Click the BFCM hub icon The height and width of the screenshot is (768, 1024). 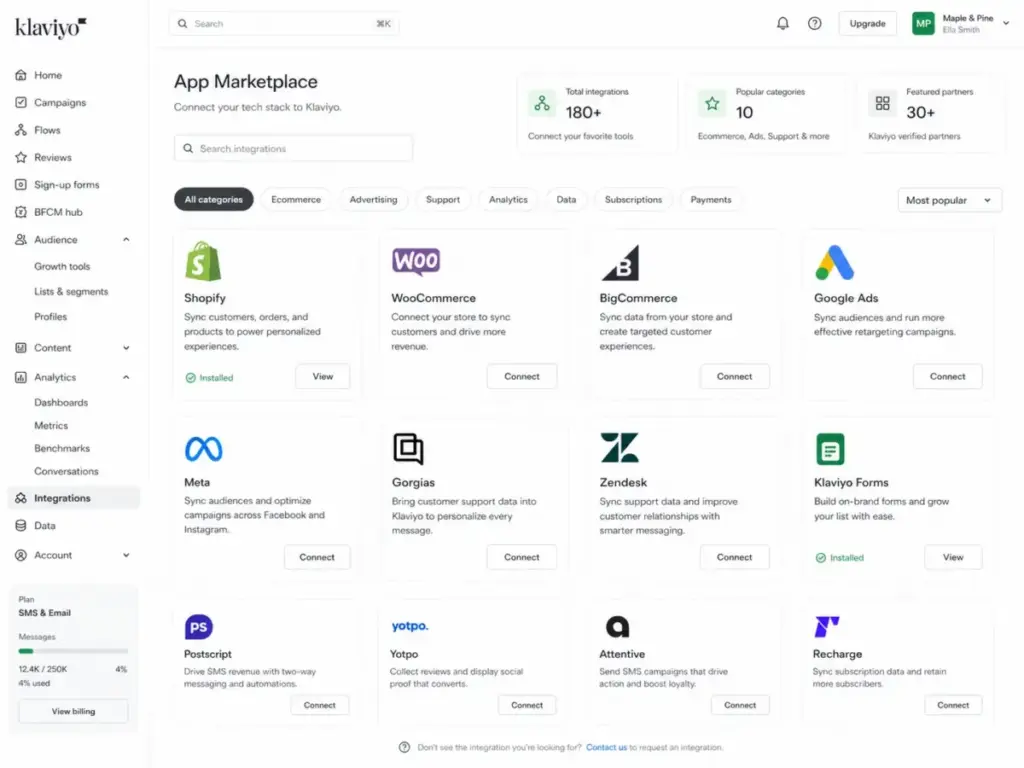(21, 212)
